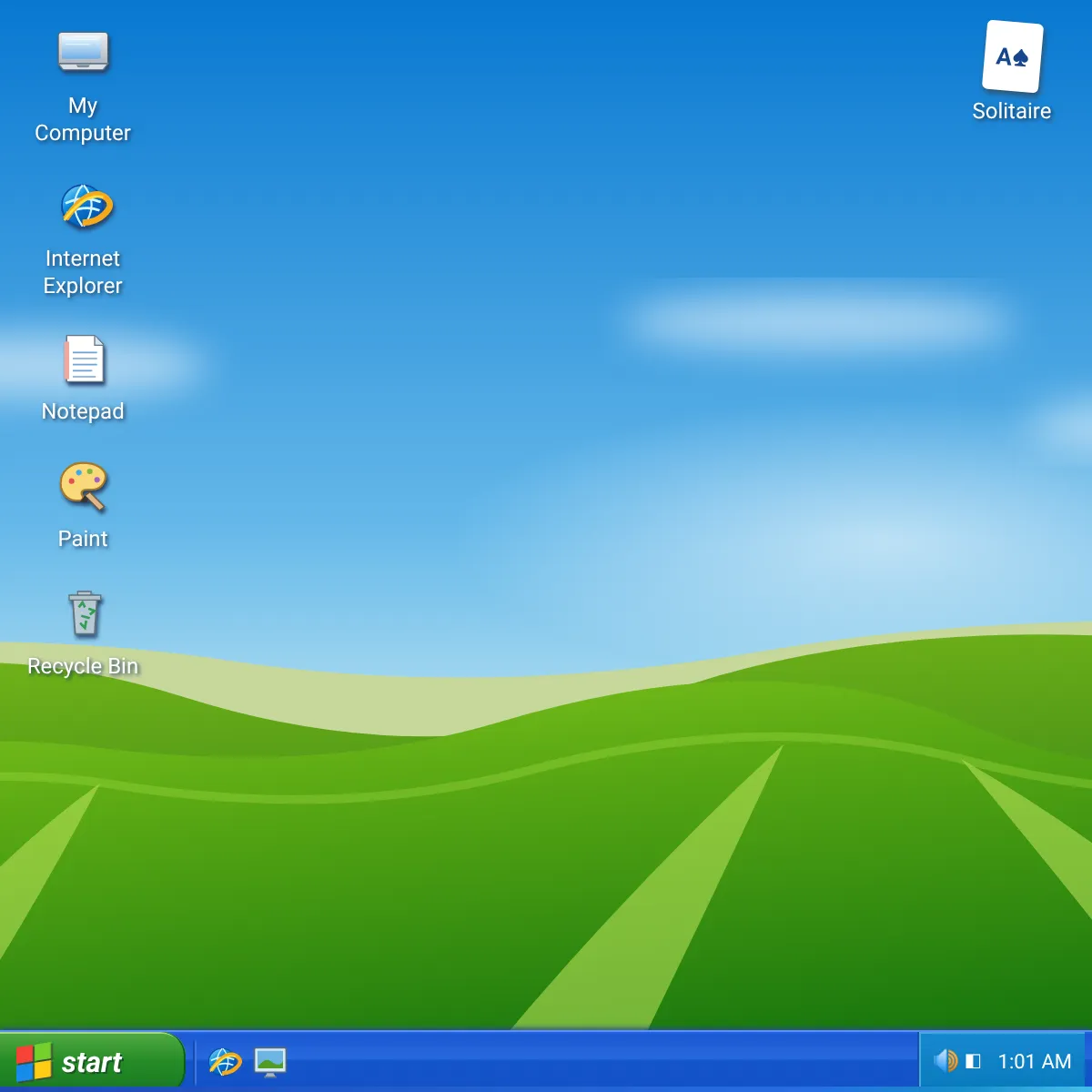Image resolution: width=1092 pixels, height=1092 pixels.
Task: Click the "Notepad" text label
Action: click(83, 411)
